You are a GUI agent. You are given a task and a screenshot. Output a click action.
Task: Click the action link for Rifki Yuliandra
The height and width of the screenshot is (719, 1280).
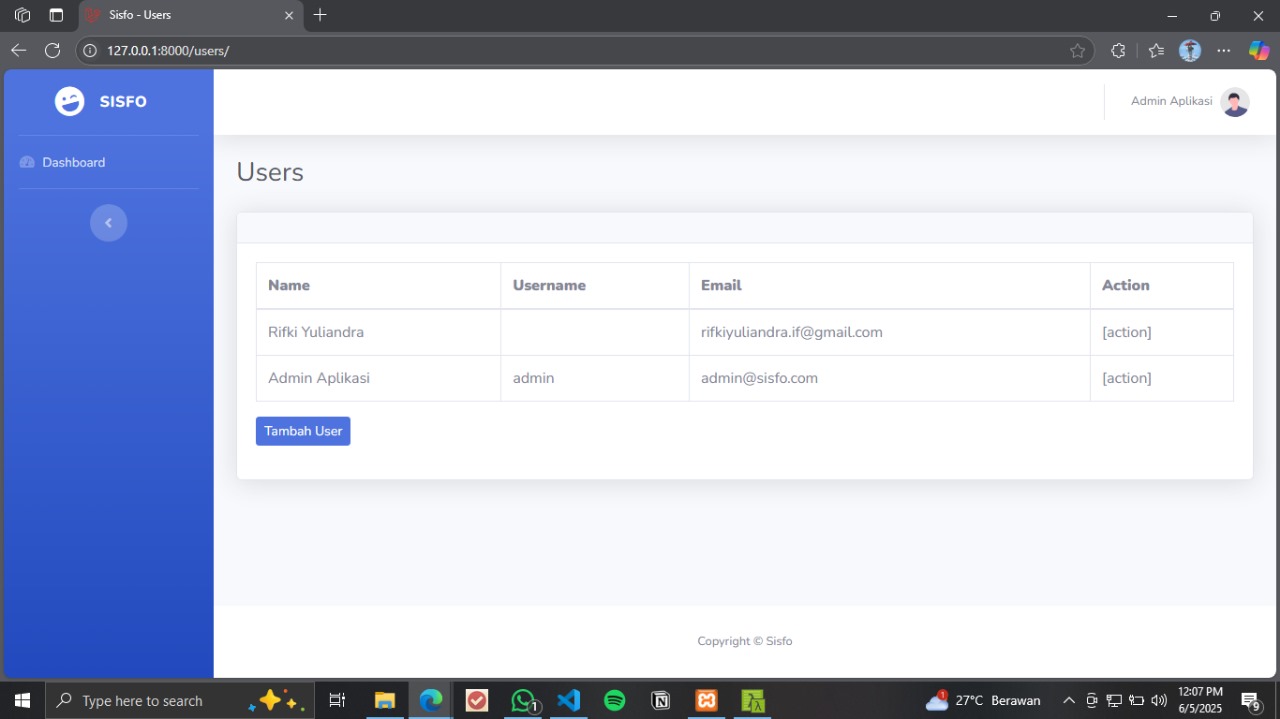click(1126, 332)
